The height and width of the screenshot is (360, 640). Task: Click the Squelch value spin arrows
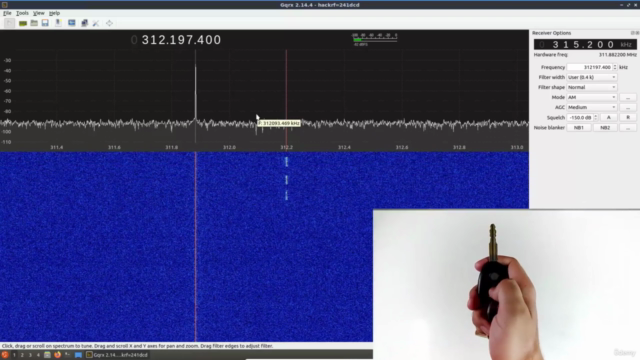click(596, 118)
